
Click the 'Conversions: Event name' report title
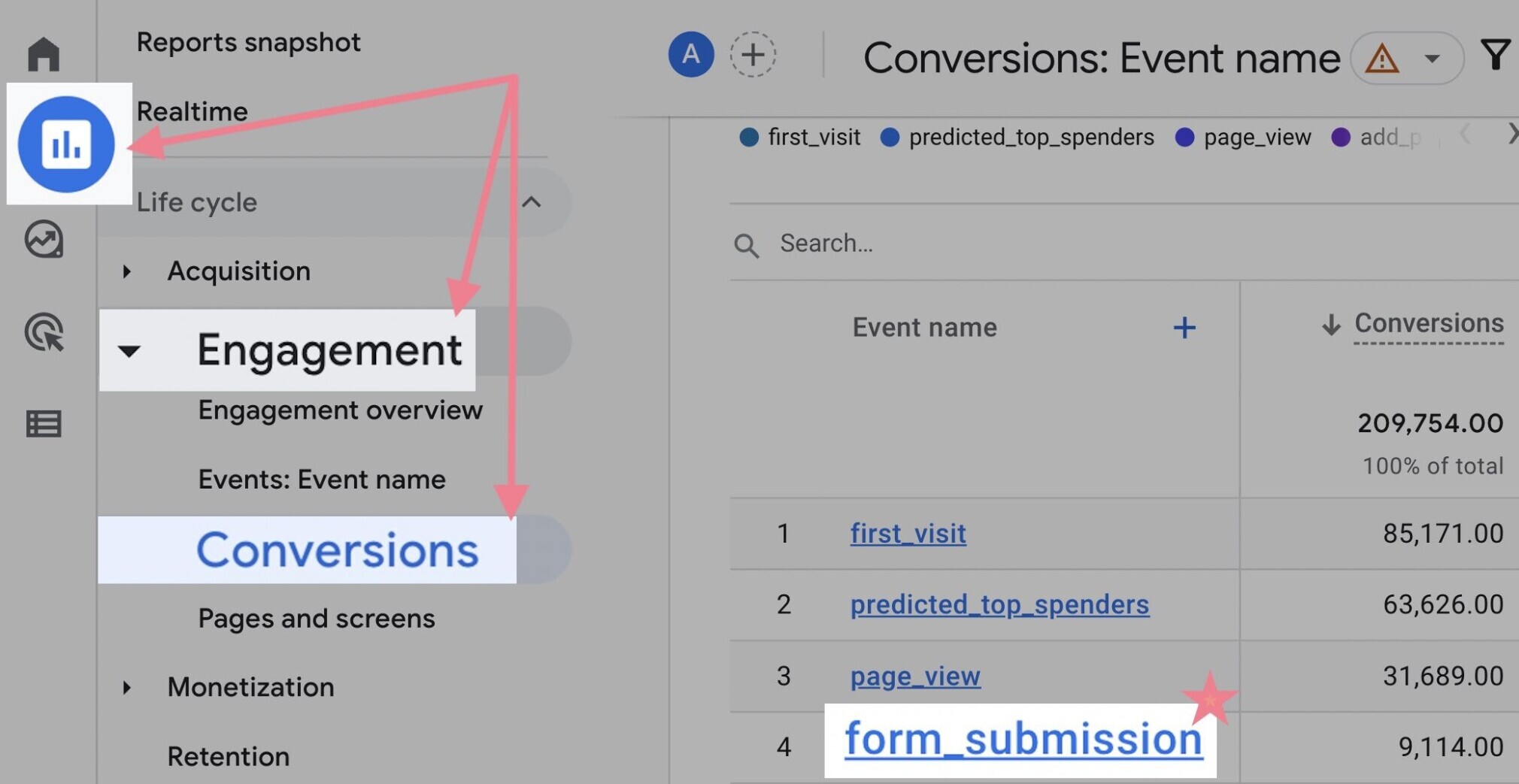click(1102, 58)
